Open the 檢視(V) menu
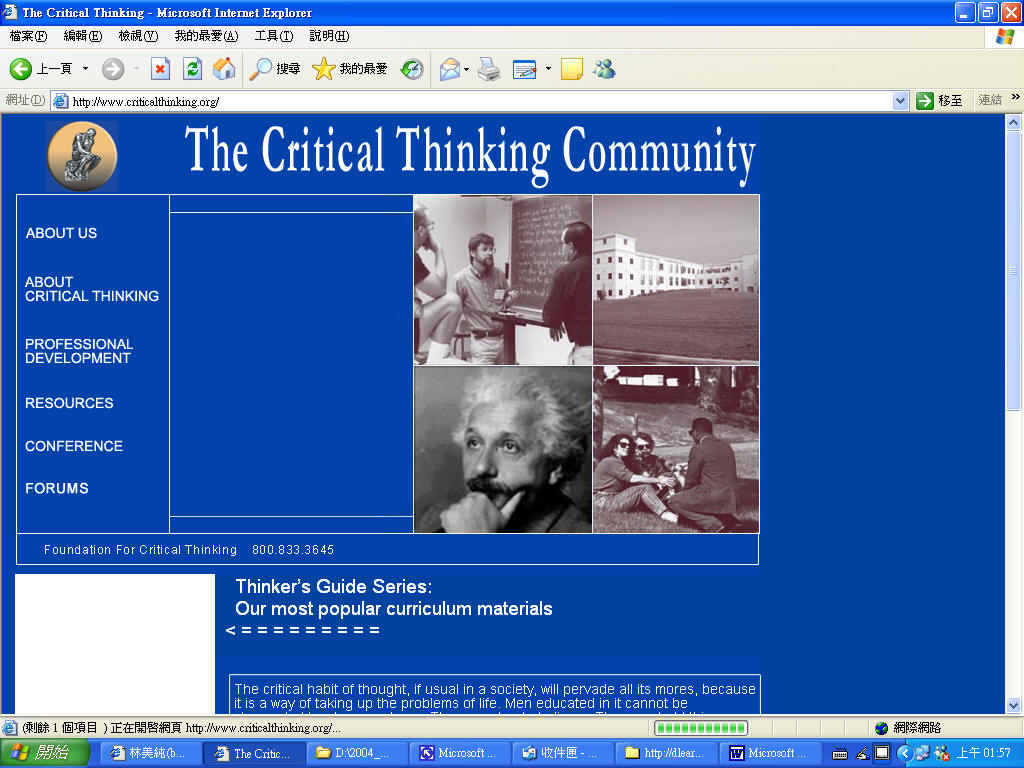Viewport: 1024px width, 768px height. point(138,36)
